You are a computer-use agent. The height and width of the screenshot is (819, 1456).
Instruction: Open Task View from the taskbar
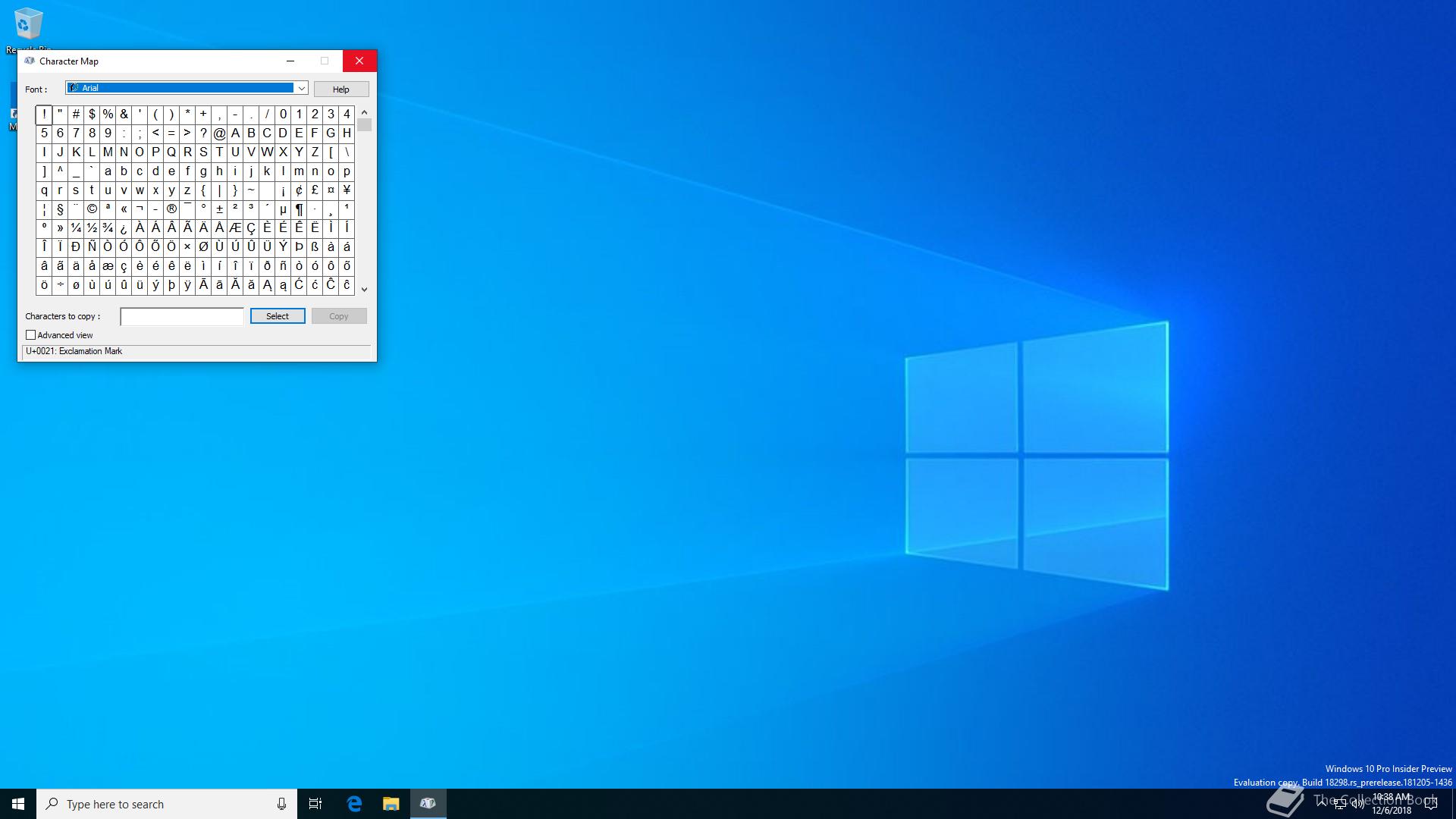pyautogui.click(x=315, y=804)
